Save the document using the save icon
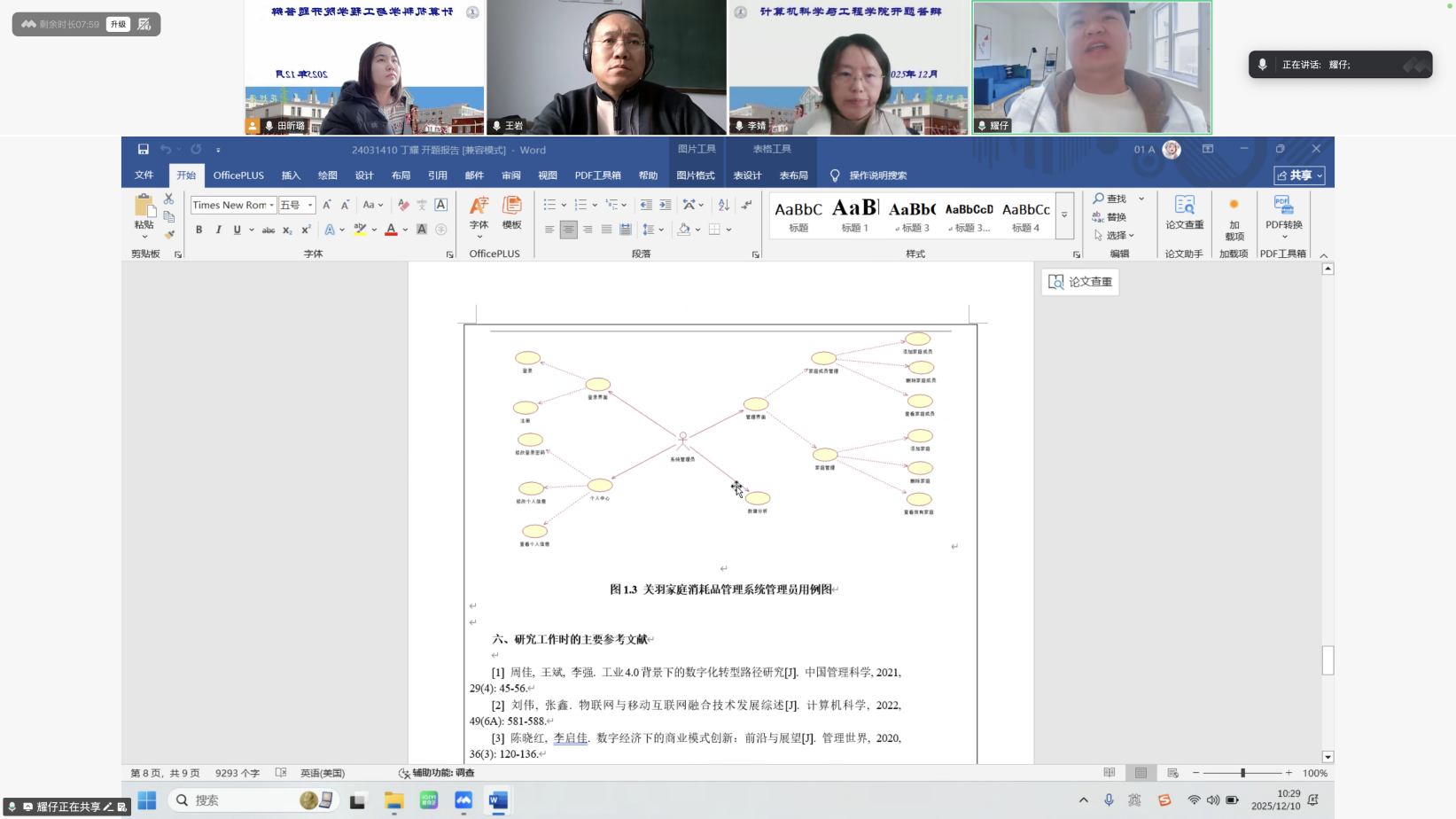 coord(143,149)
